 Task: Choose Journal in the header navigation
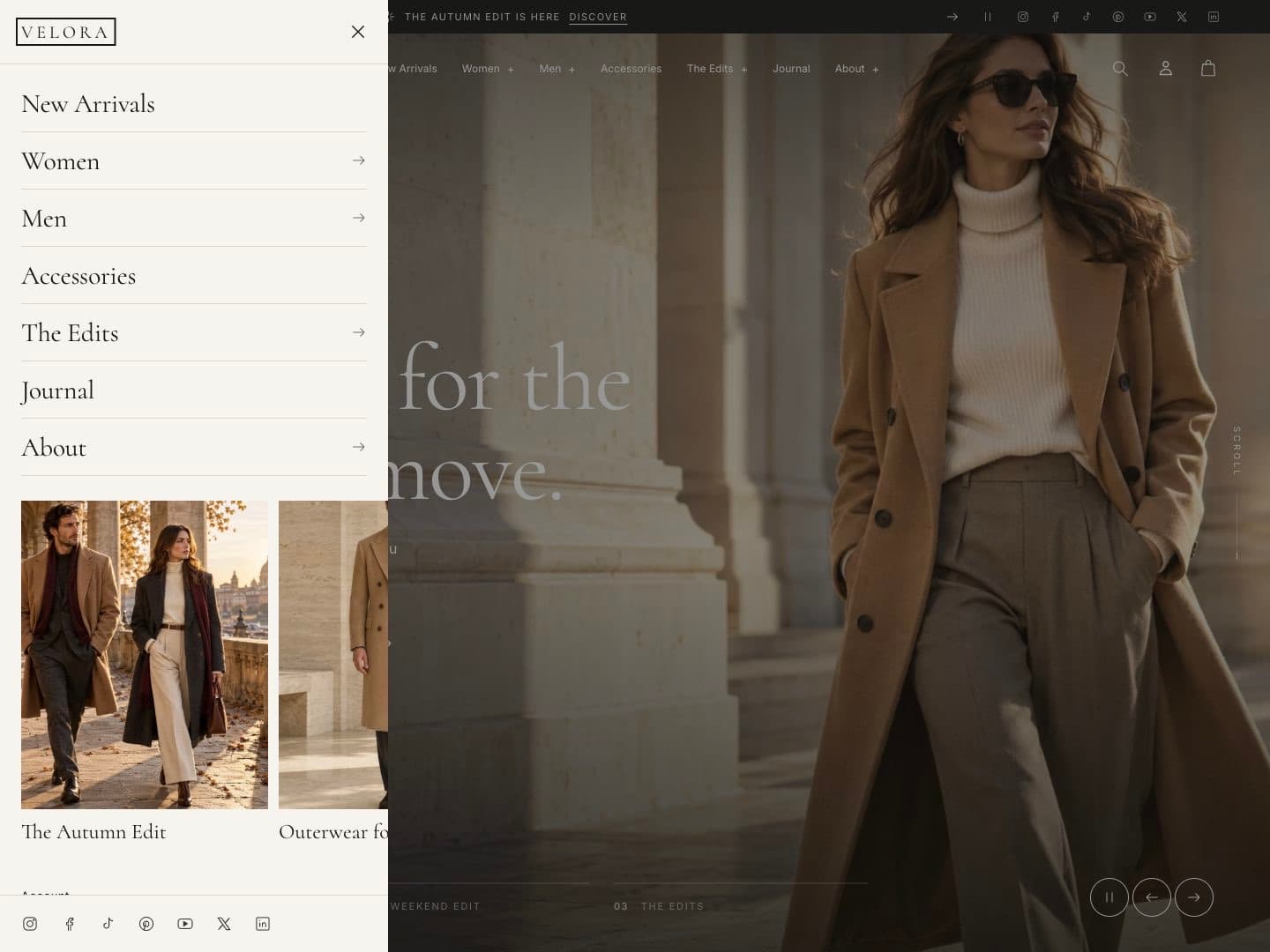pos(791,69)
